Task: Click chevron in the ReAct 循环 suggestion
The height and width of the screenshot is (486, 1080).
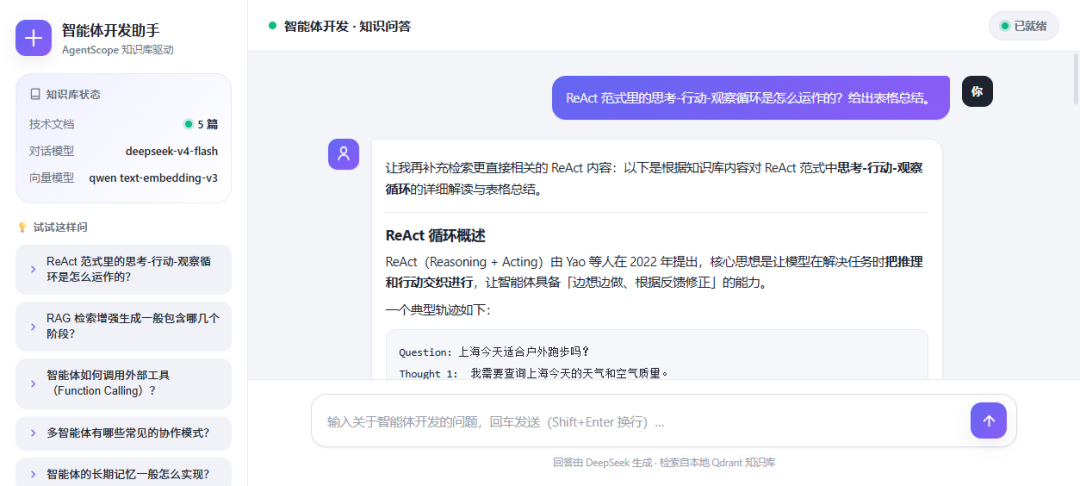Action: point(33,269)
